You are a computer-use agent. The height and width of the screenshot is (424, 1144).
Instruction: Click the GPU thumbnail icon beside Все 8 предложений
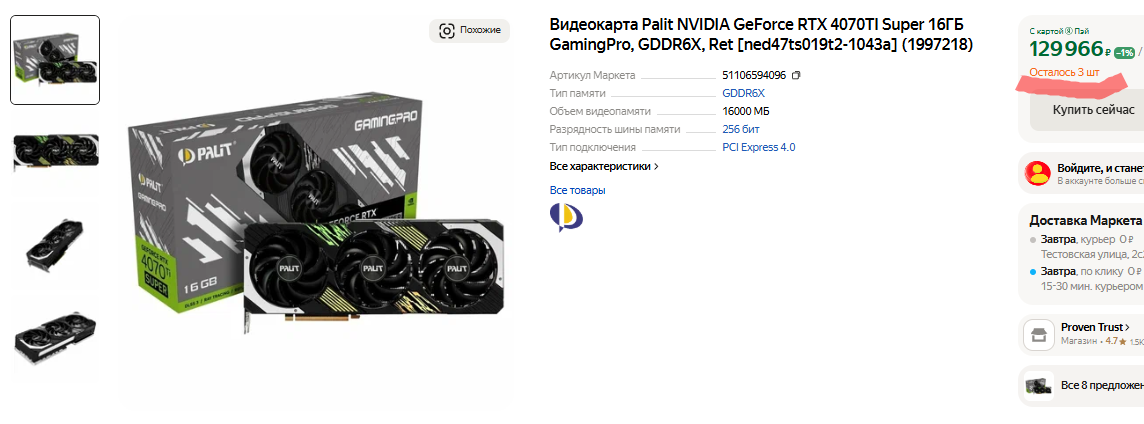(1037, 385)
